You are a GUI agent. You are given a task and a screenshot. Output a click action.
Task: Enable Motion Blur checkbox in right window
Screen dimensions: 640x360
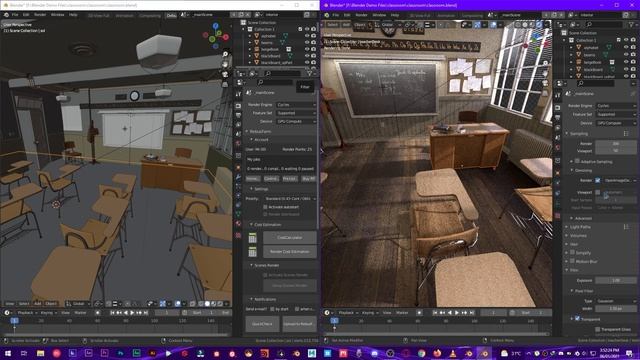pos(572,261)
